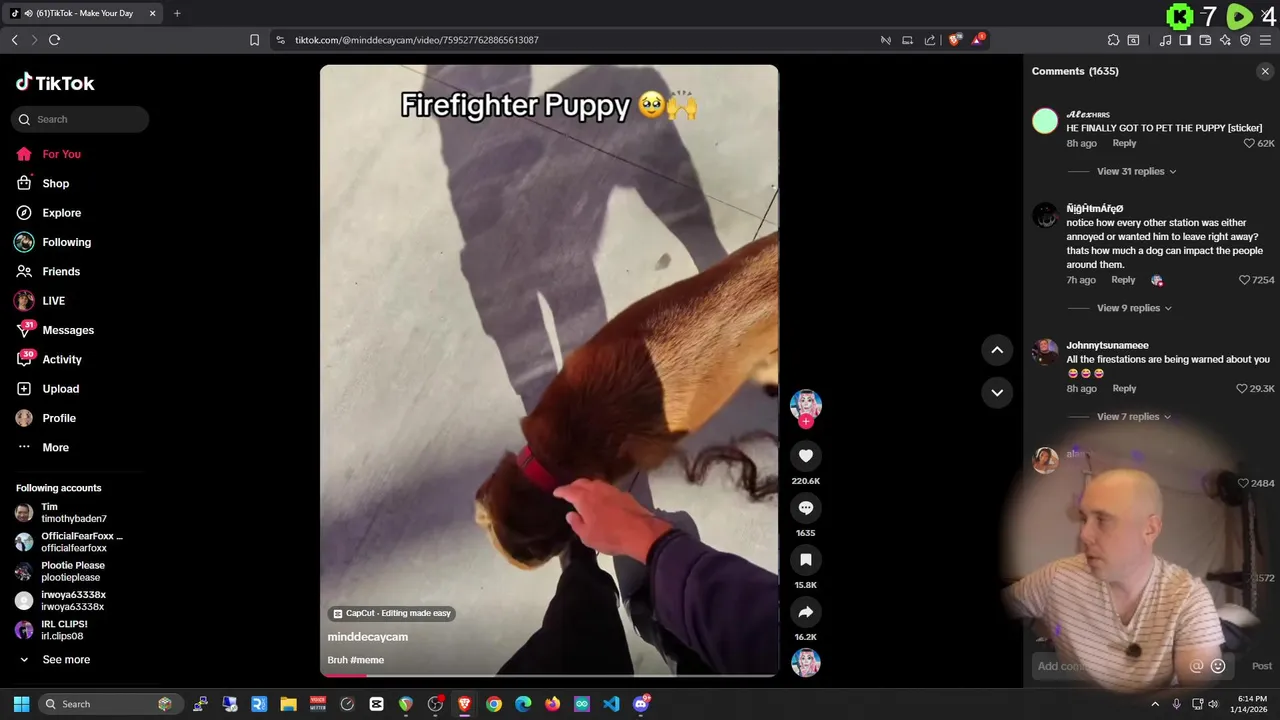
Task: Select the Friends menu item
Action: [61, 272]
